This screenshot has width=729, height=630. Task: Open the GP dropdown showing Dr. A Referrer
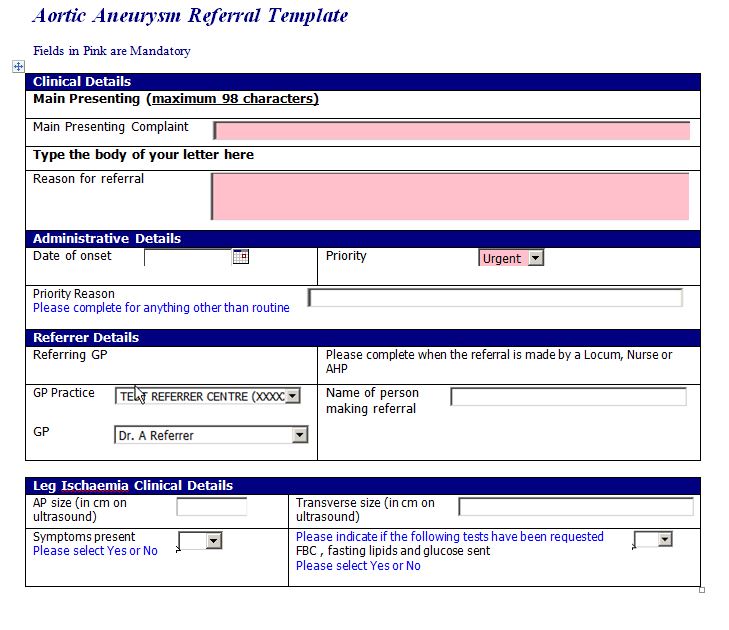coord(300,435)
